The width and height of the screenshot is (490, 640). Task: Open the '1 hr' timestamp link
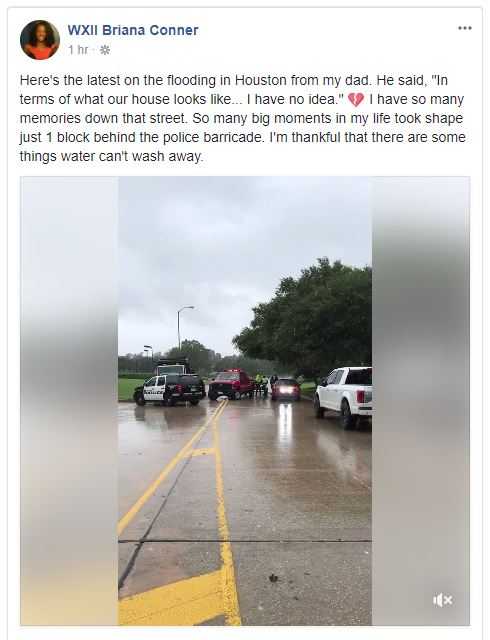(x=78, y=50)
